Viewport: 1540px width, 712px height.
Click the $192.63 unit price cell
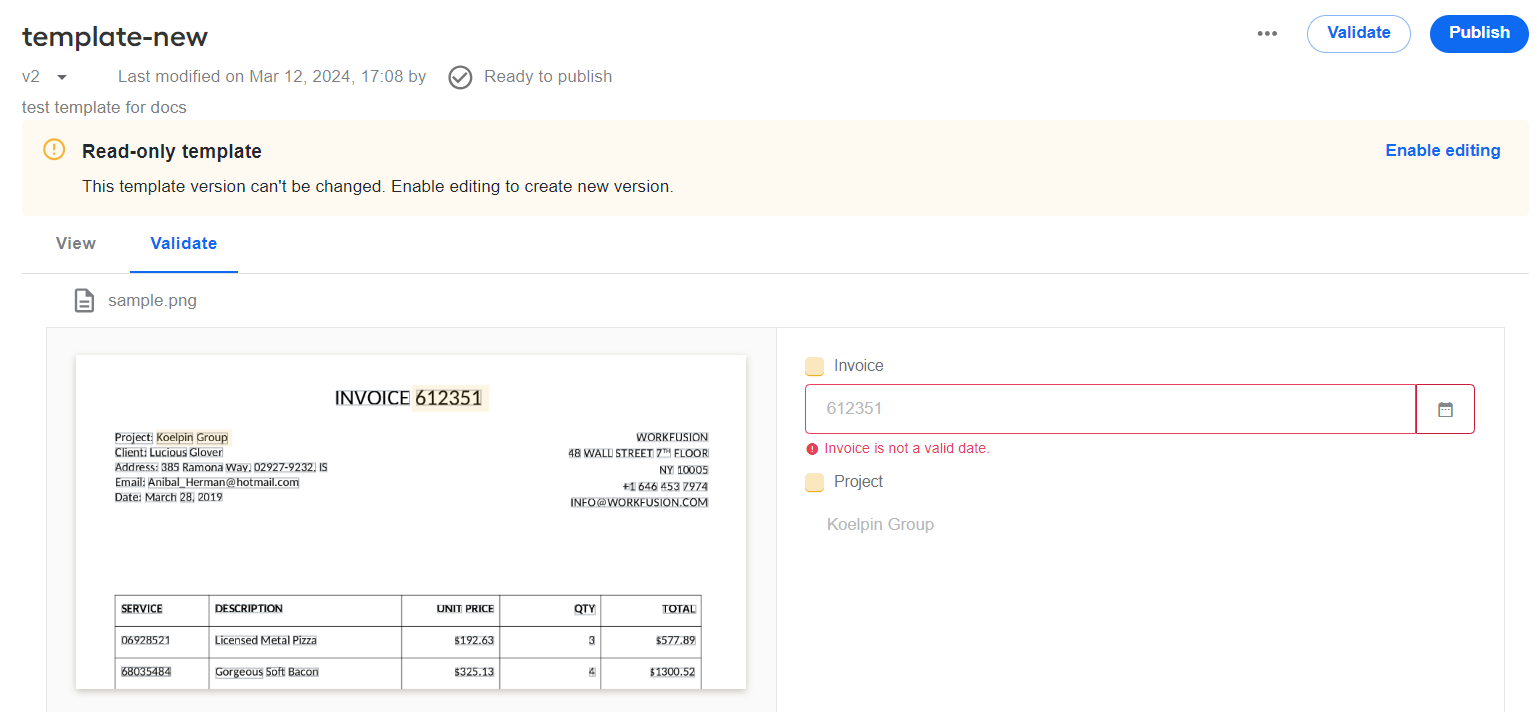coord(474,640)
